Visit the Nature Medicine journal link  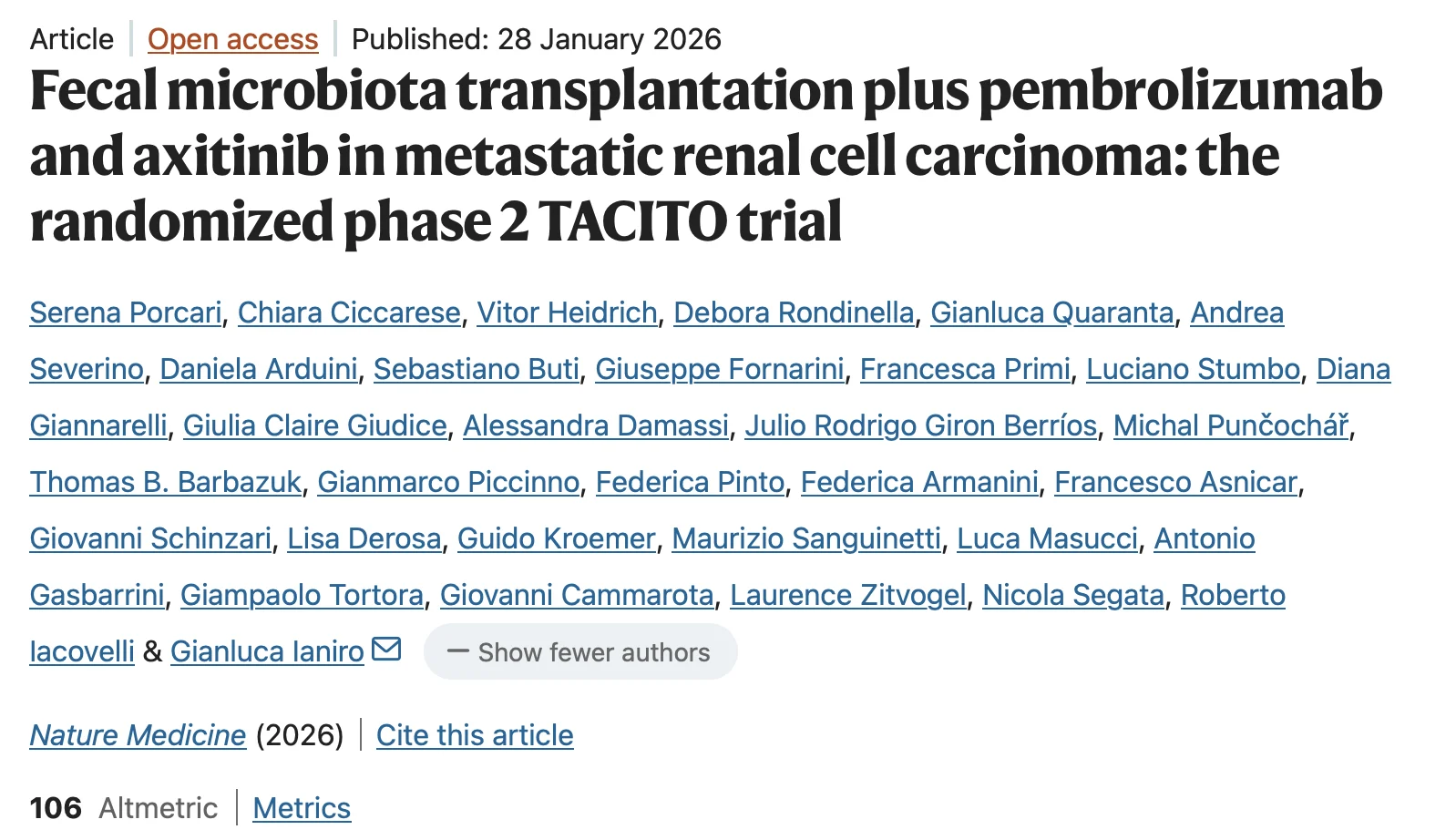137,735
